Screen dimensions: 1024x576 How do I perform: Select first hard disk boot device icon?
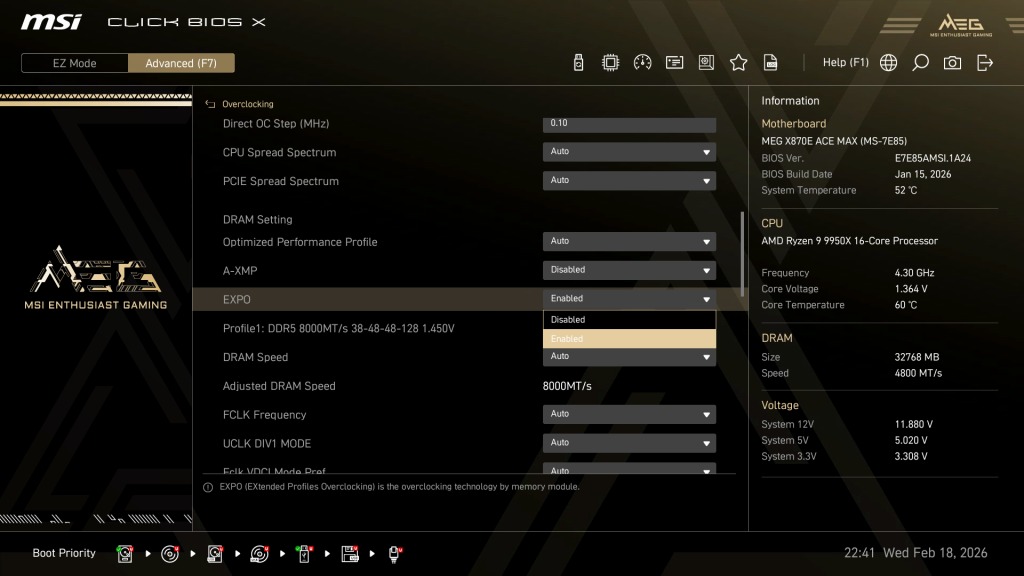coord(124,554)
